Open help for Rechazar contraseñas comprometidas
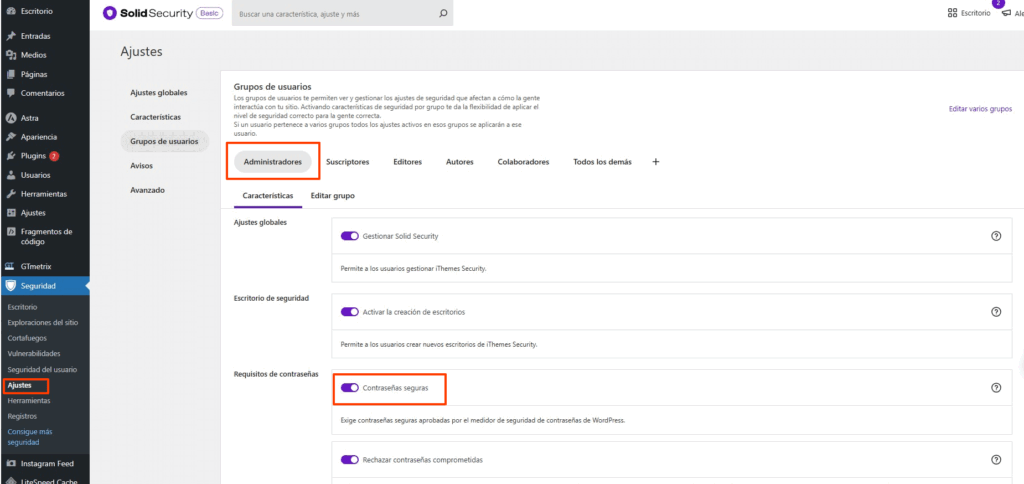The width and height of the screenshot is (1024, 484). (x=996, y=459)
